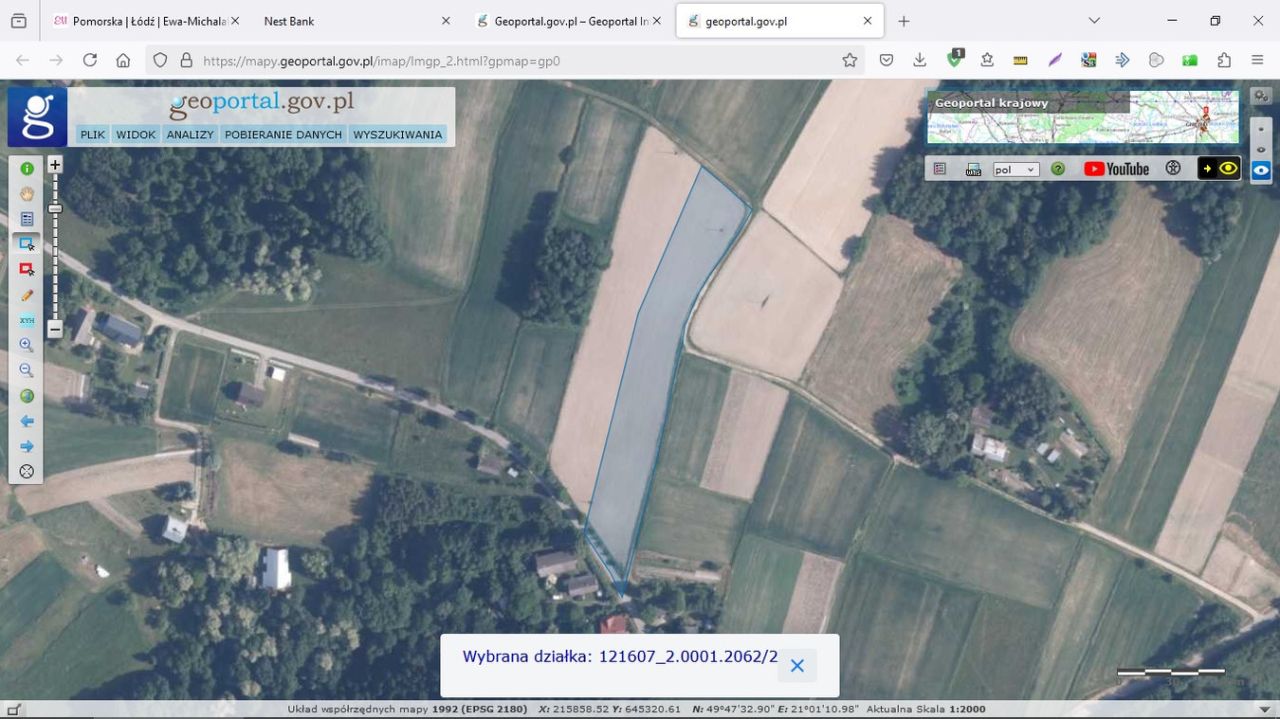This screenshot has height=719, width=1280.
Task: Click the YouTube link
Action: [1116, 168]
